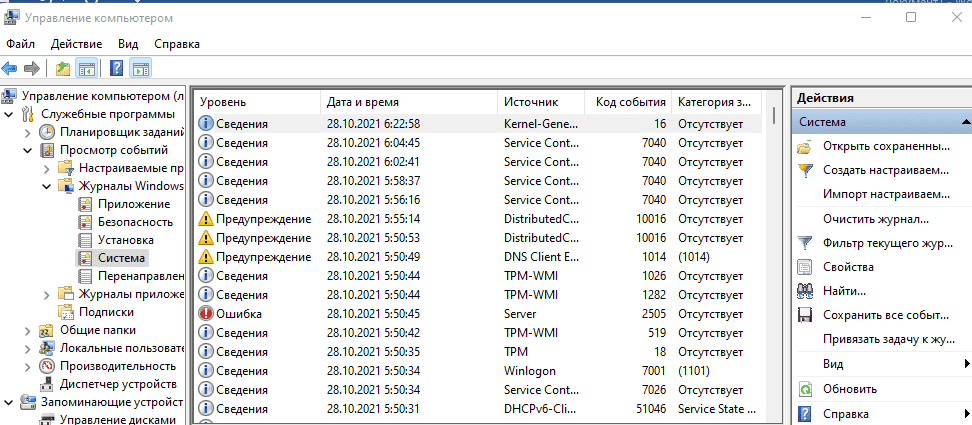The height and width of the screenshot is (425, 972).
Task: Collapse the Журналы Windows tree node
Action: click(x=46, y=186)
